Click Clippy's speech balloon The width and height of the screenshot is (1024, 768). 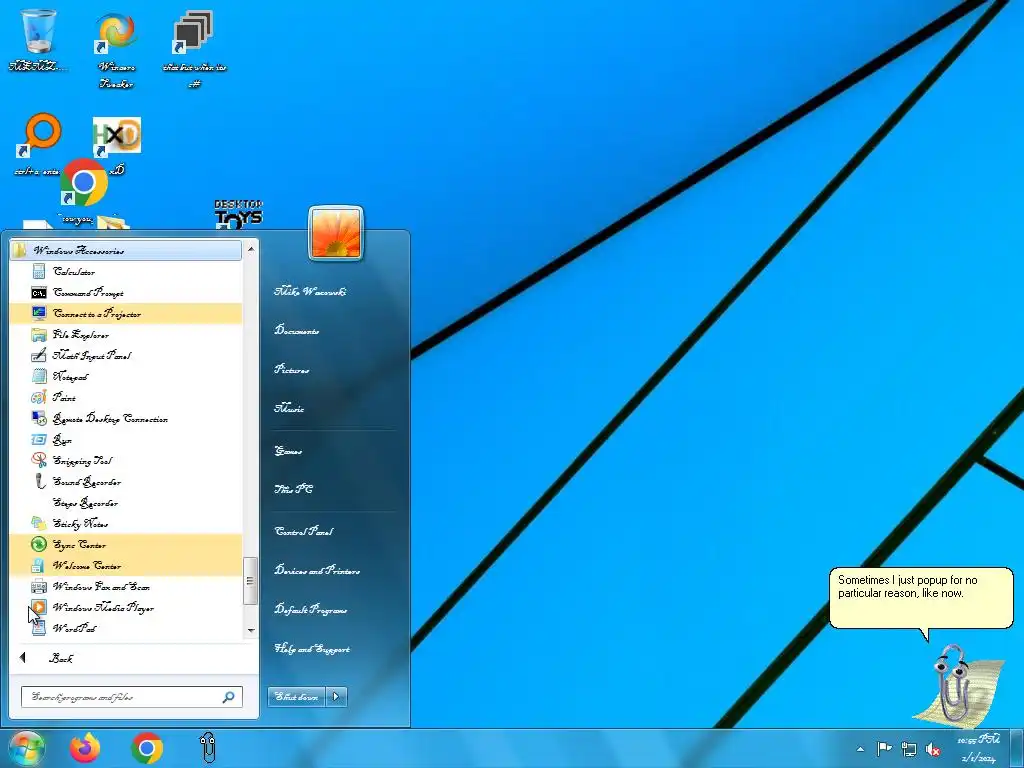921,598
